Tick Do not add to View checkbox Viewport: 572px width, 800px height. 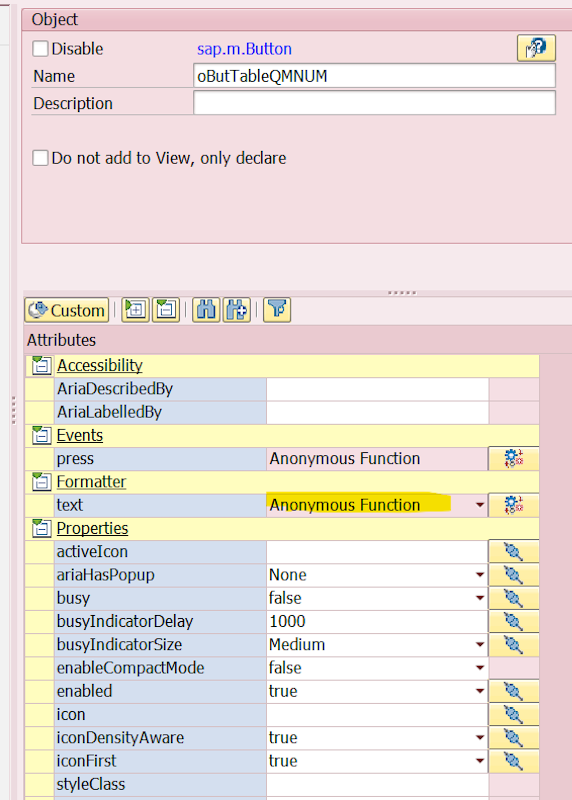[40, 158]
